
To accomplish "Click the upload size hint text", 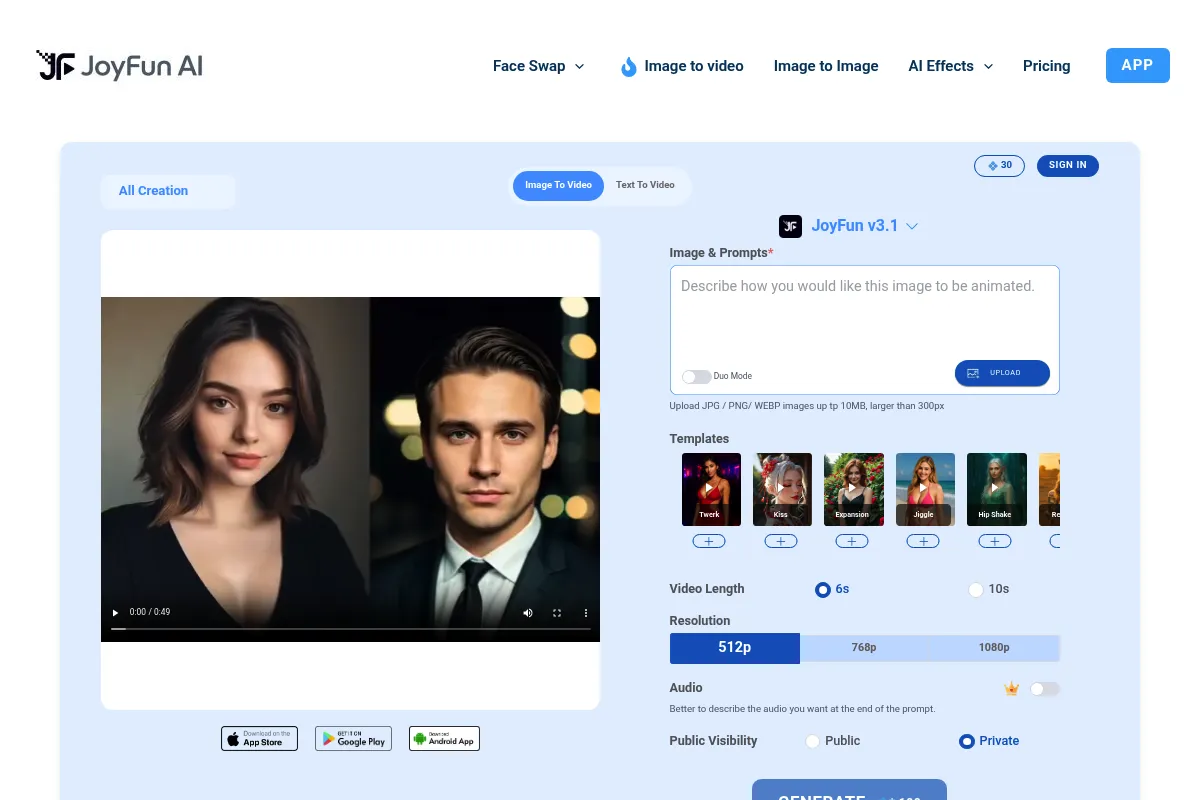I will point(807,406).
